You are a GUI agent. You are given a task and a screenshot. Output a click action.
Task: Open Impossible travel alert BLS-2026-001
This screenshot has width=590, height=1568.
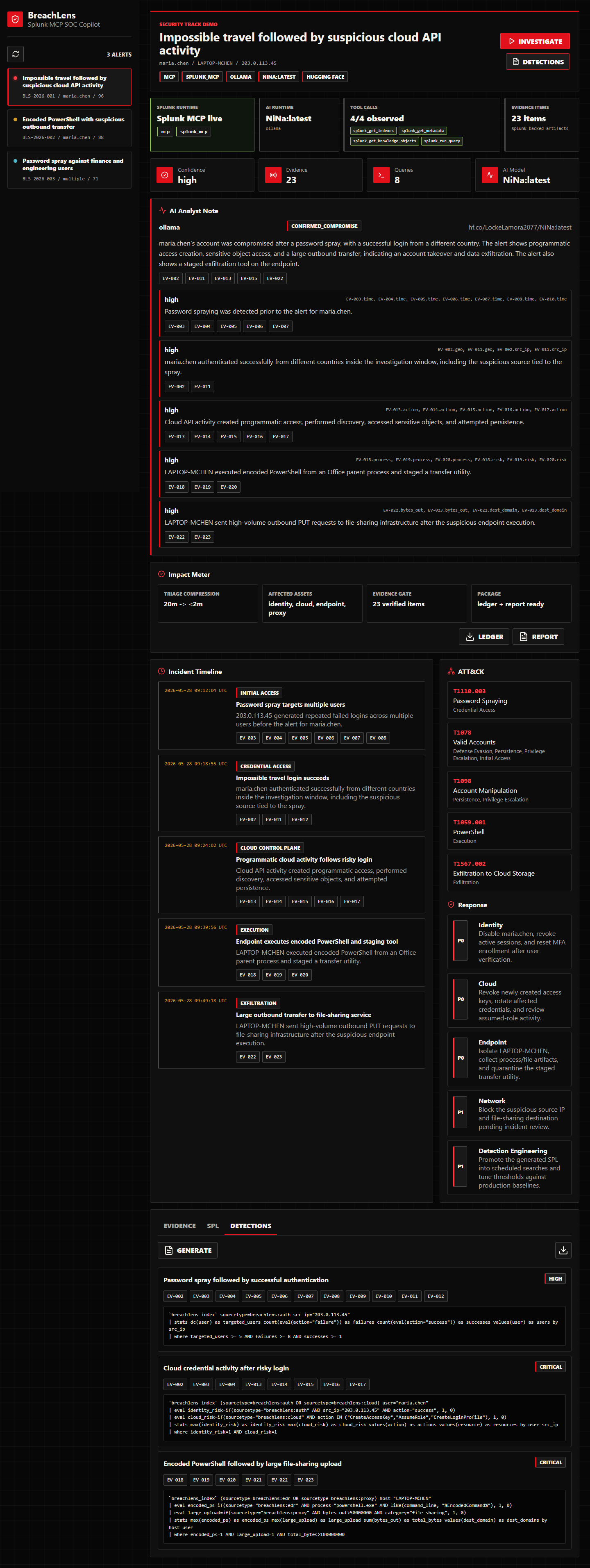click(x=69, y=87)
